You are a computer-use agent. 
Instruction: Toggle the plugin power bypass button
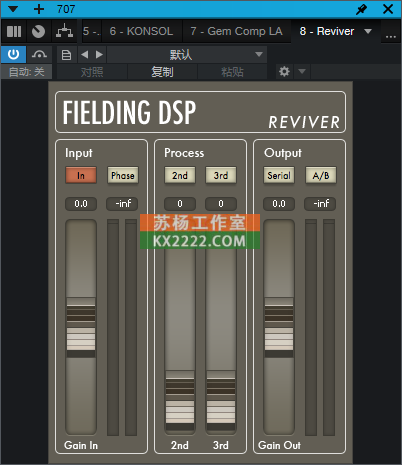coord(13,54)
